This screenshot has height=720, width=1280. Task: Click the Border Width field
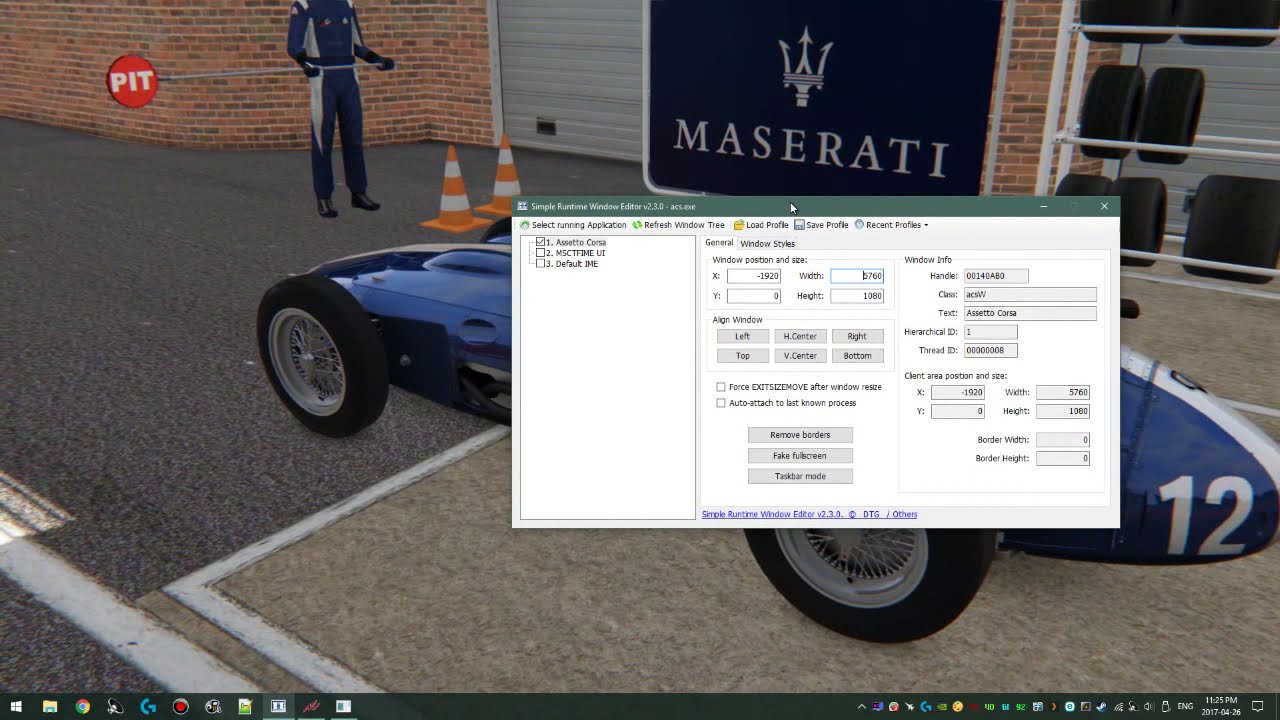pos(1063,440)
